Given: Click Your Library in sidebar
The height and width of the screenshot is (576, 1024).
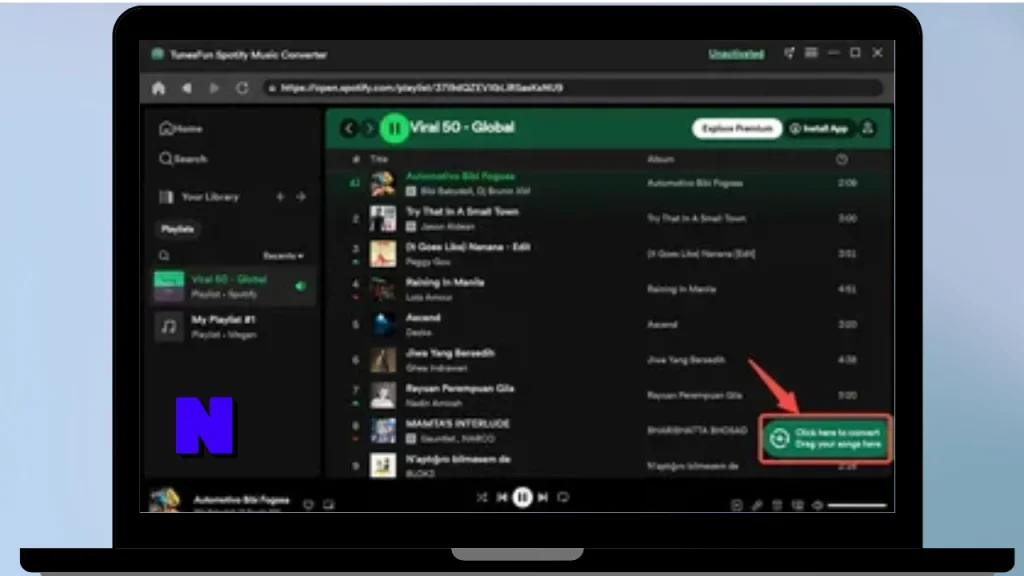Looking at the screenshot, I should (199, 197).
